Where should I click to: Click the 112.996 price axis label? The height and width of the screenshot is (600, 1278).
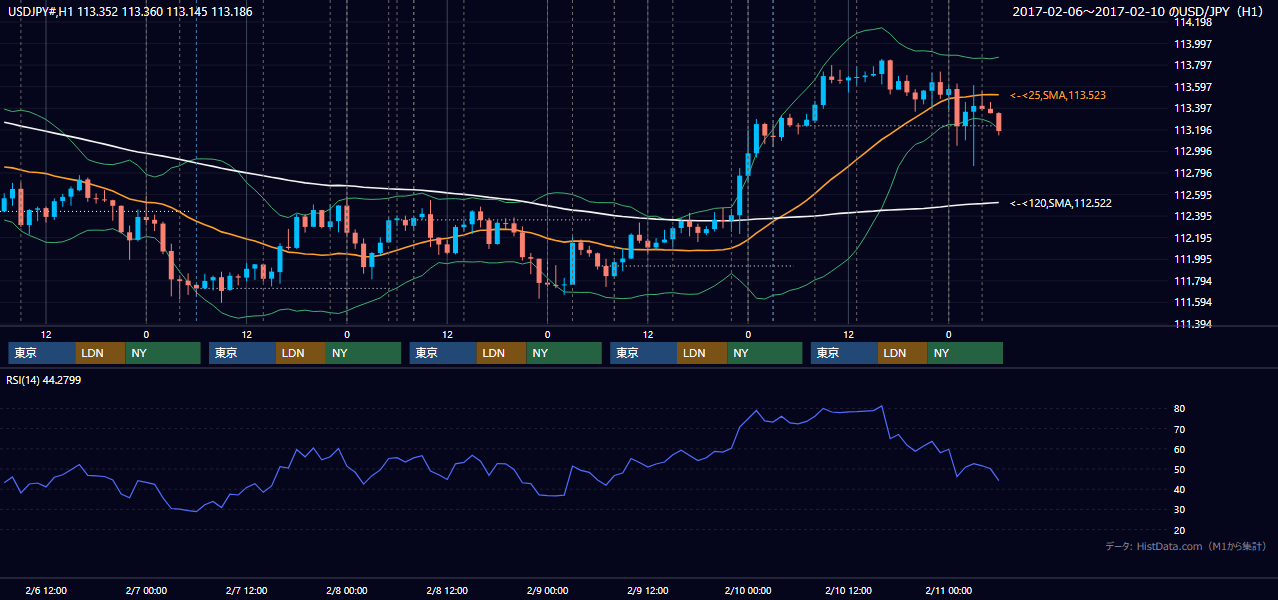point(1193,151)
